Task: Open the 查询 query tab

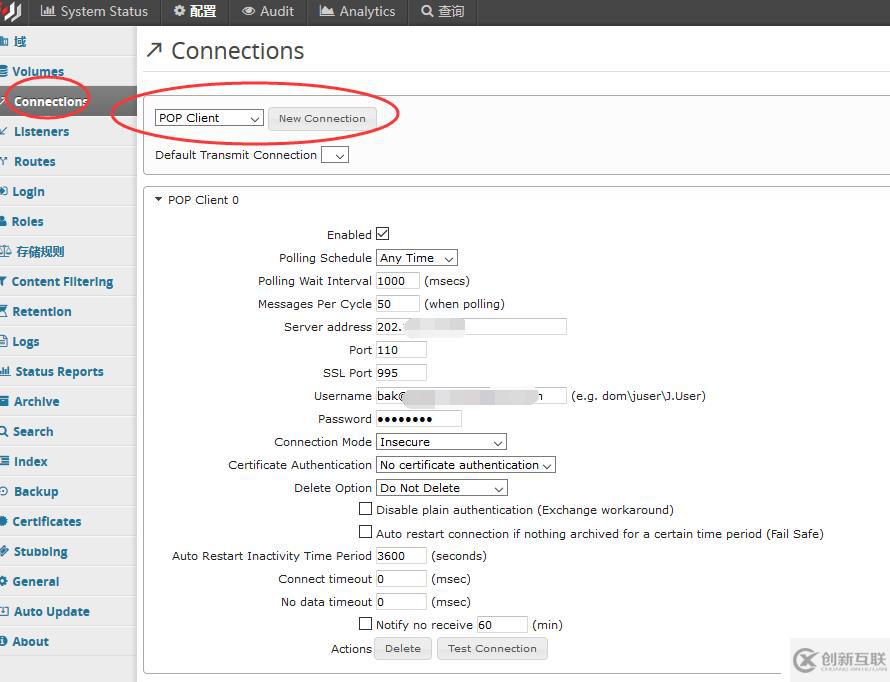Action: (443, 11)
